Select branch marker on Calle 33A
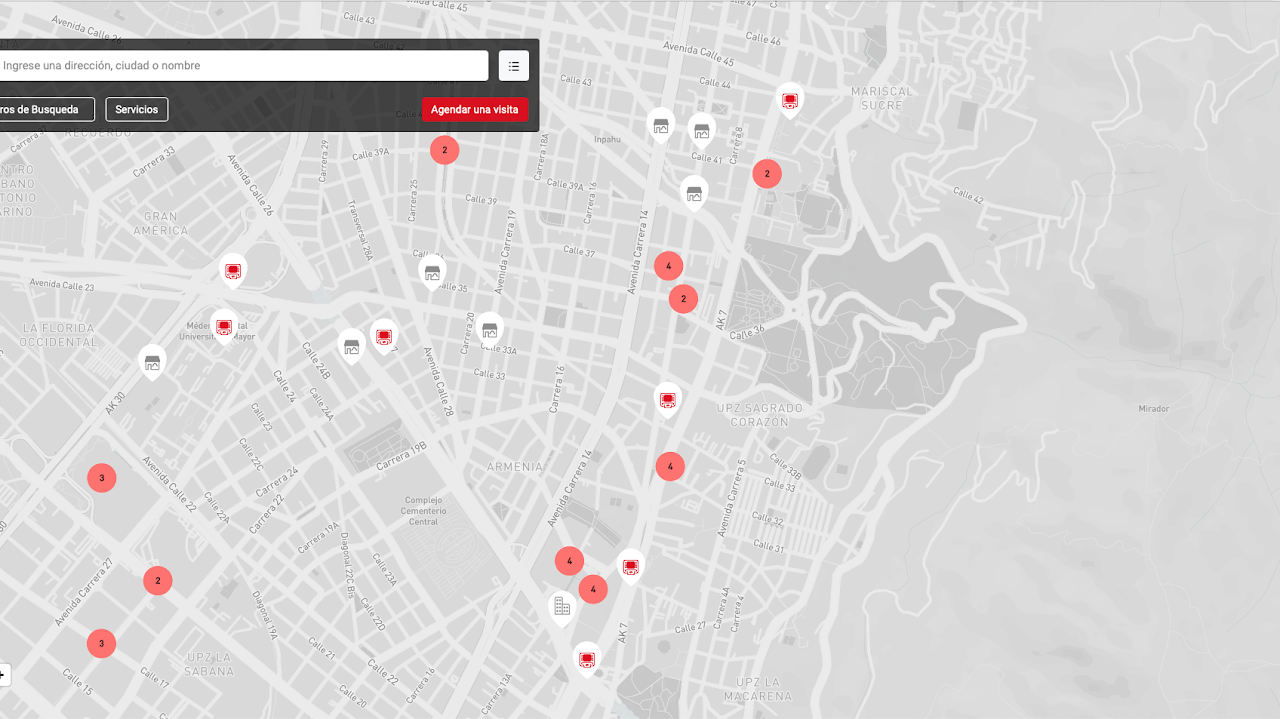Screen dimensions: 1280x719 (x=489, y=329)
